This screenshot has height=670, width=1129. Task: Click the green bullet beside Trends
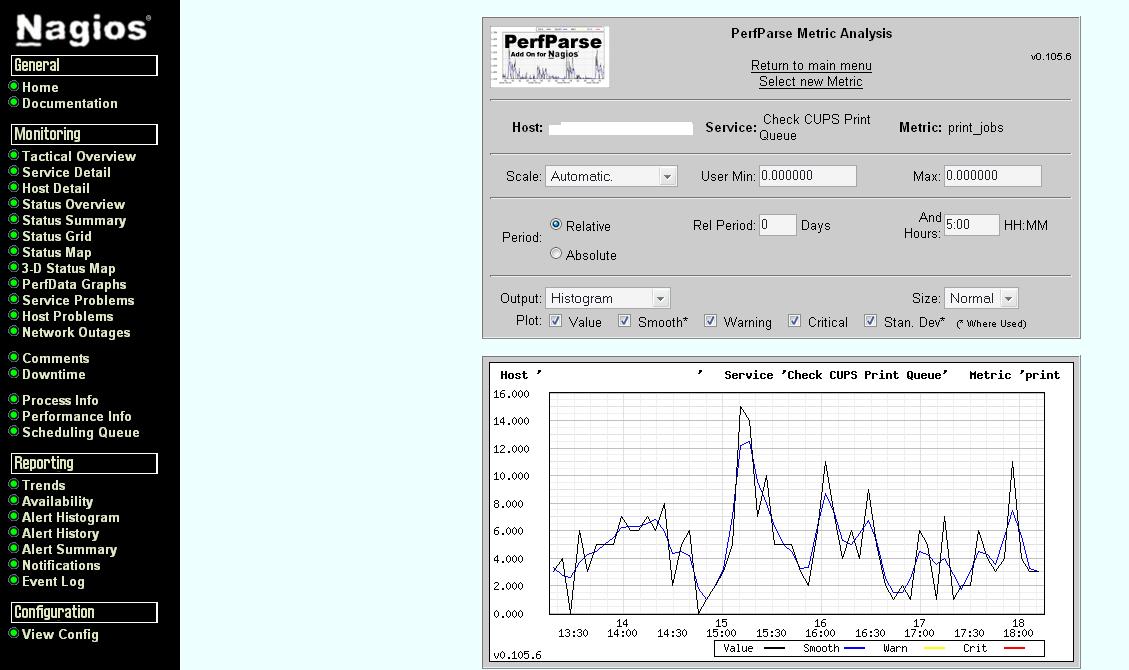14,484
